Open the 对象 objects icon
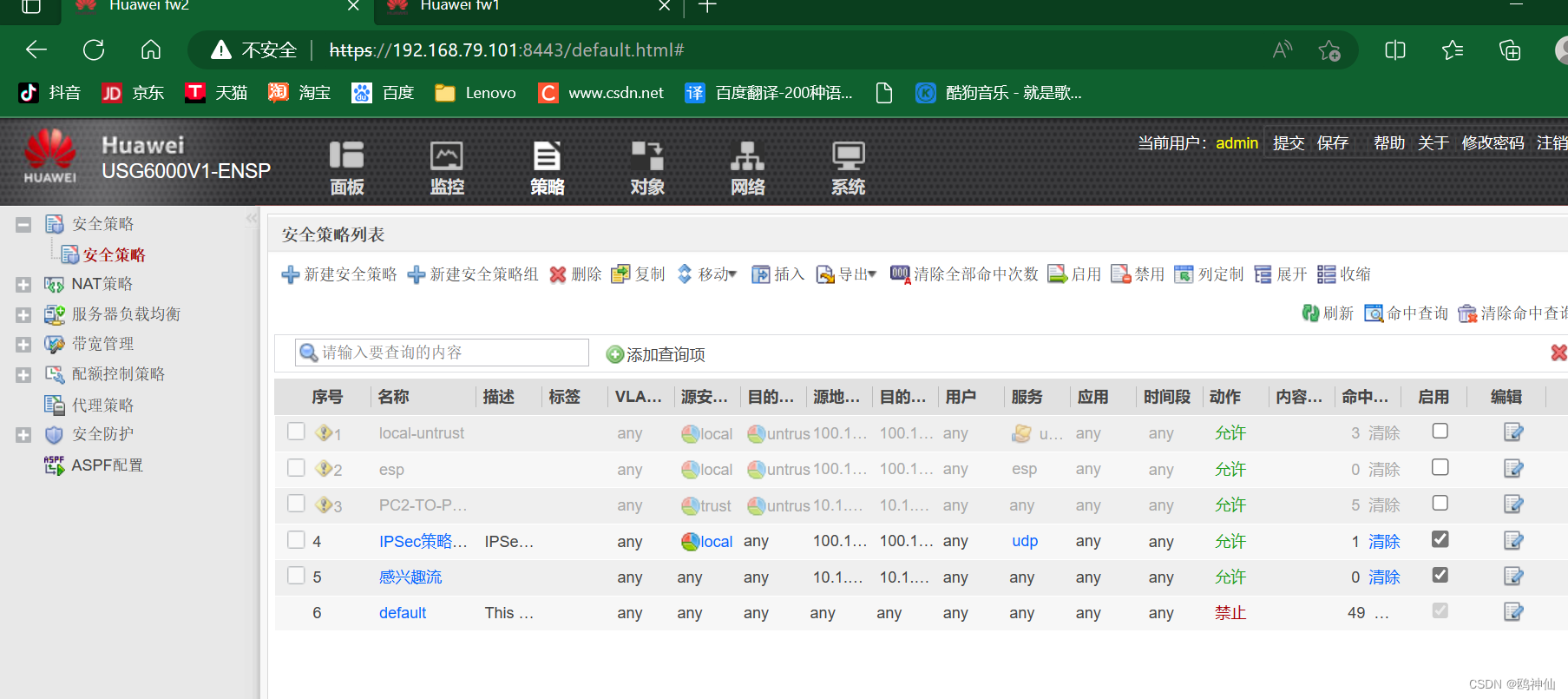Image resolution: width=1568 pixels, height=699 pixels. tap(647, 168)
